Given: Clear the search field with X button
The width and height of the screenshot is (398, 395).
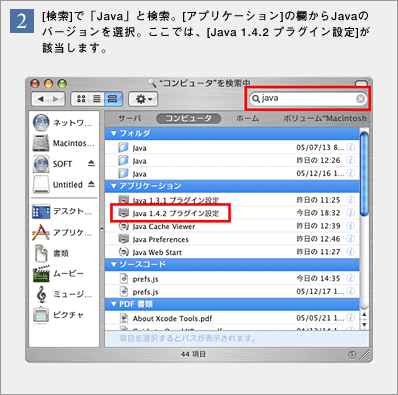Looking at the screenshot, I should pyautogui.click(x=360, y=99).
